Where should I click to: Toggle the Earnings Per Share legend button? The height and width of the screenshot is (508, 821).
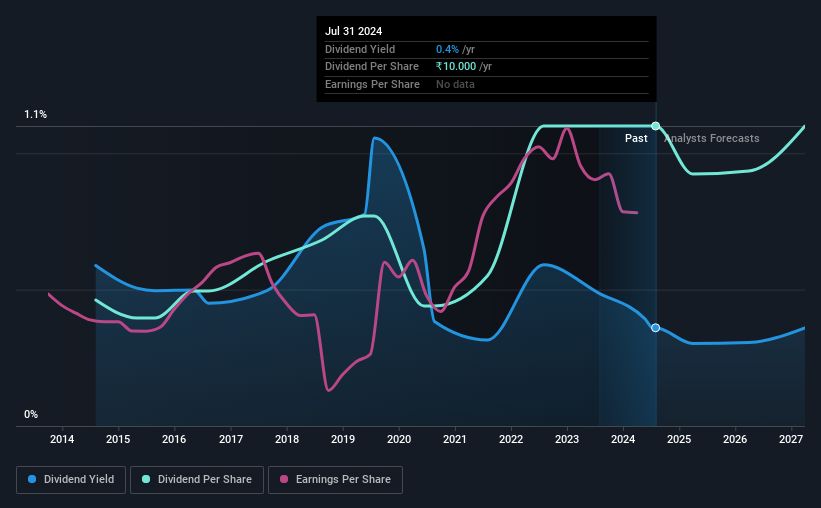coord(335,480)
